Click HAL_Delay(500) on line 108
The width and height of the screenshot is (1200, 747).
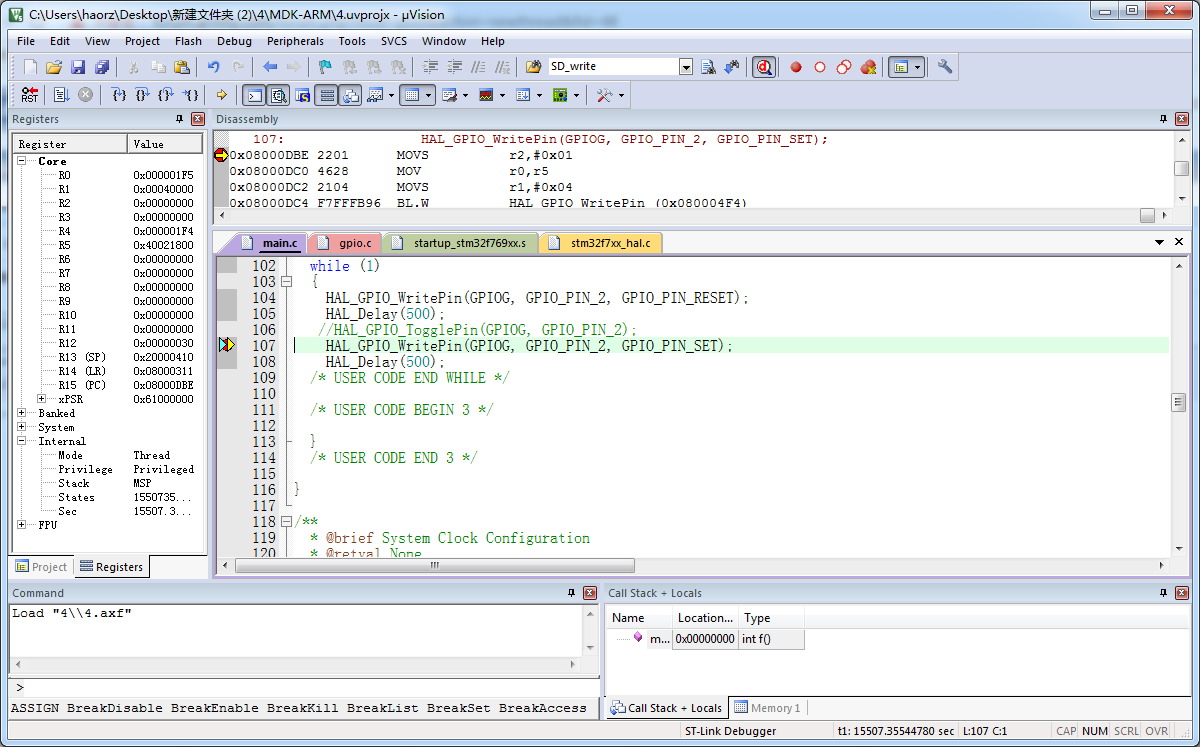tap(385, 362)
